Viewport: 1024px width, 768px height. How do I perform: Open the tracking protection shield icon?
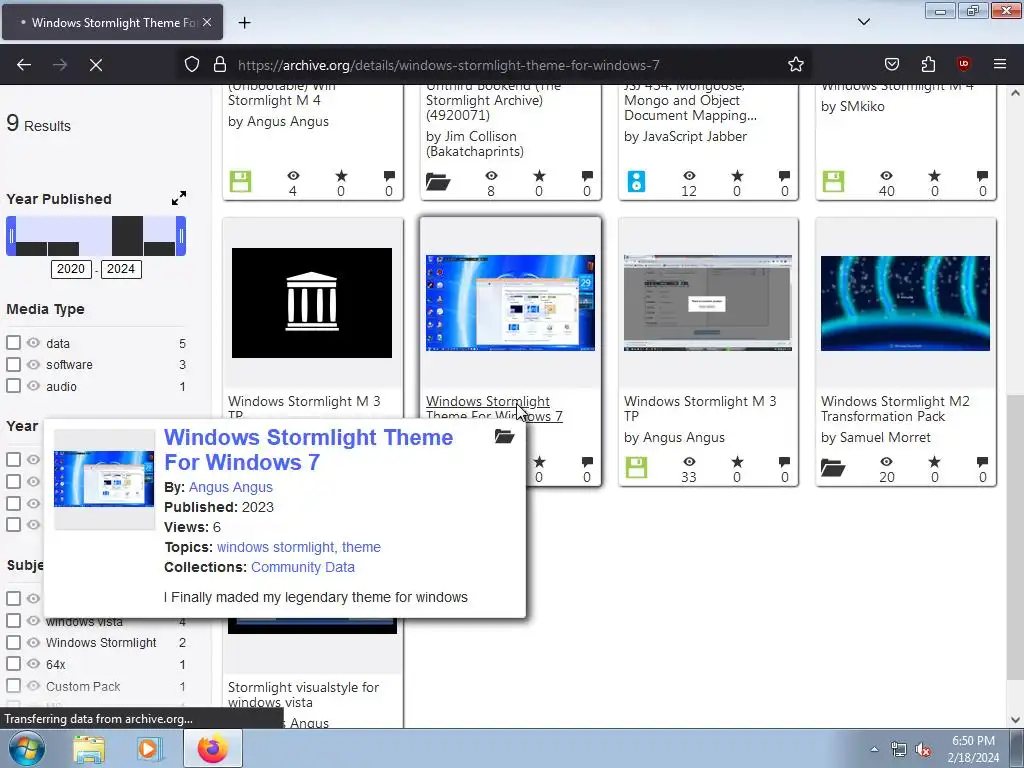tap(191, 65)
